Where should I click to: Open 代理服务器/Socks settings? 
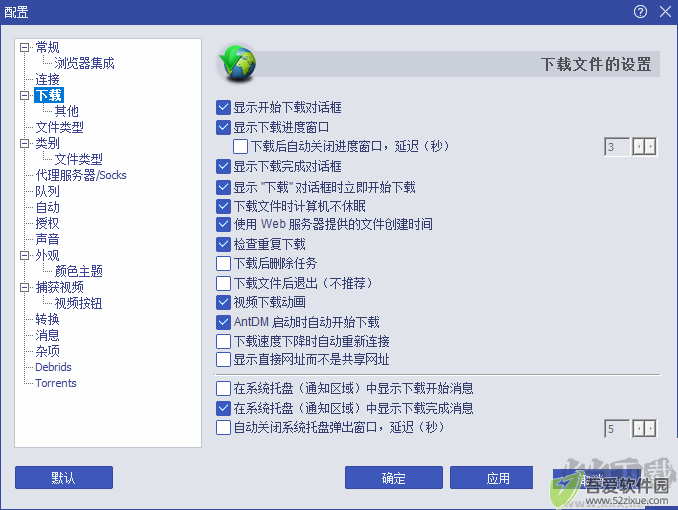click(x=81, y=175)
